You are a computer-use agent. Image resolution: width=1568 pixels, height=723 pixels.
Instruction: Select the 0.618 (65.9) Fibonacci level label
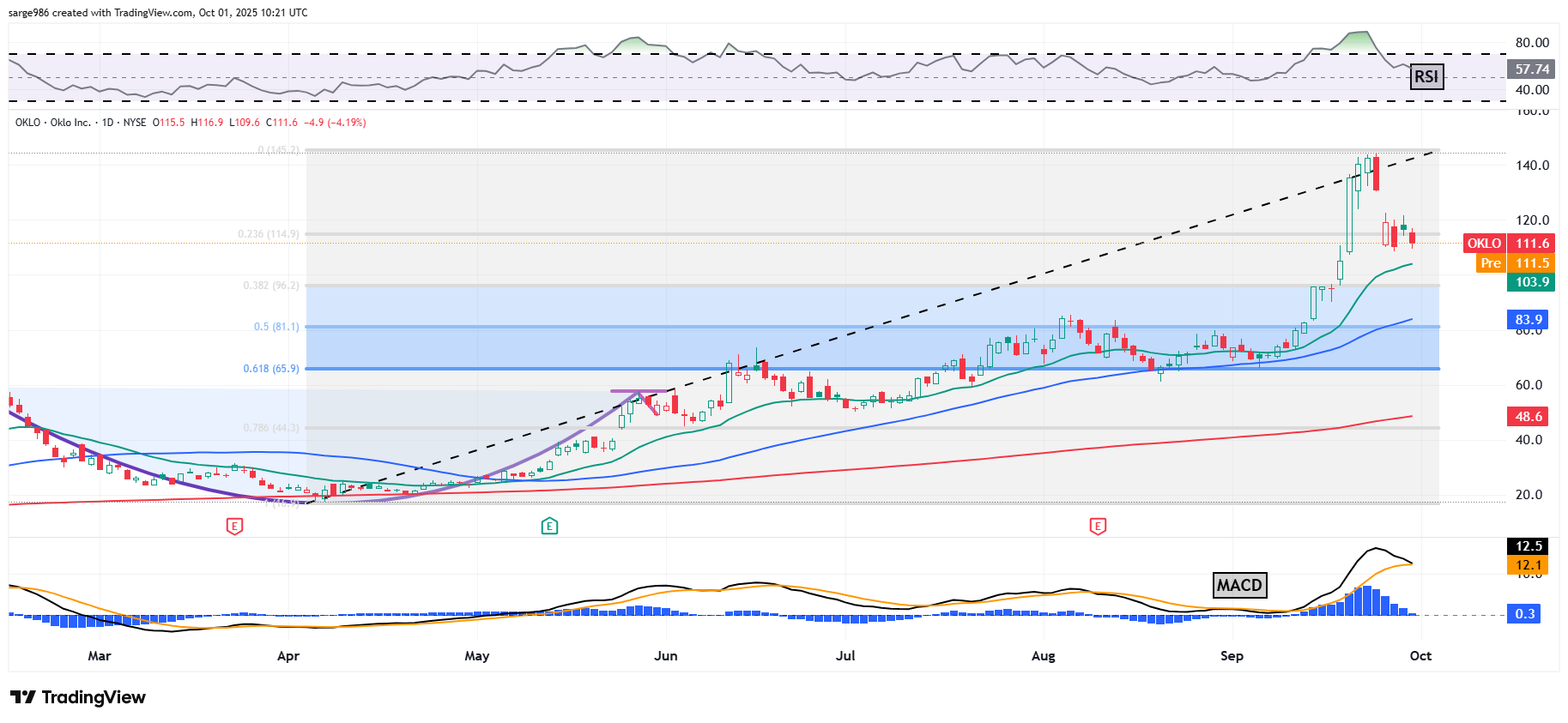click(x=271, y=369)
